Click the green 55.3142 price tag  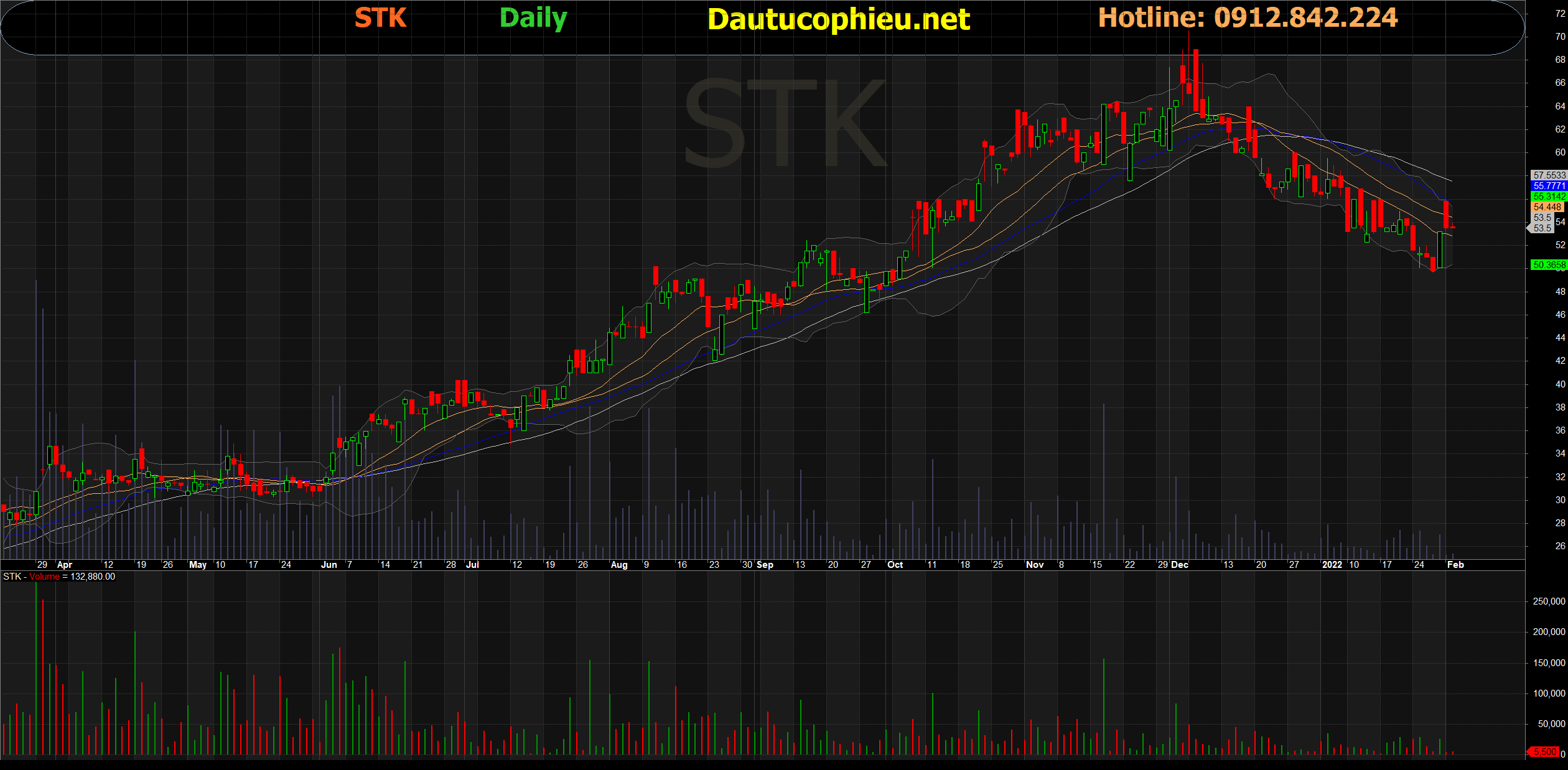tap(1549, 197)
